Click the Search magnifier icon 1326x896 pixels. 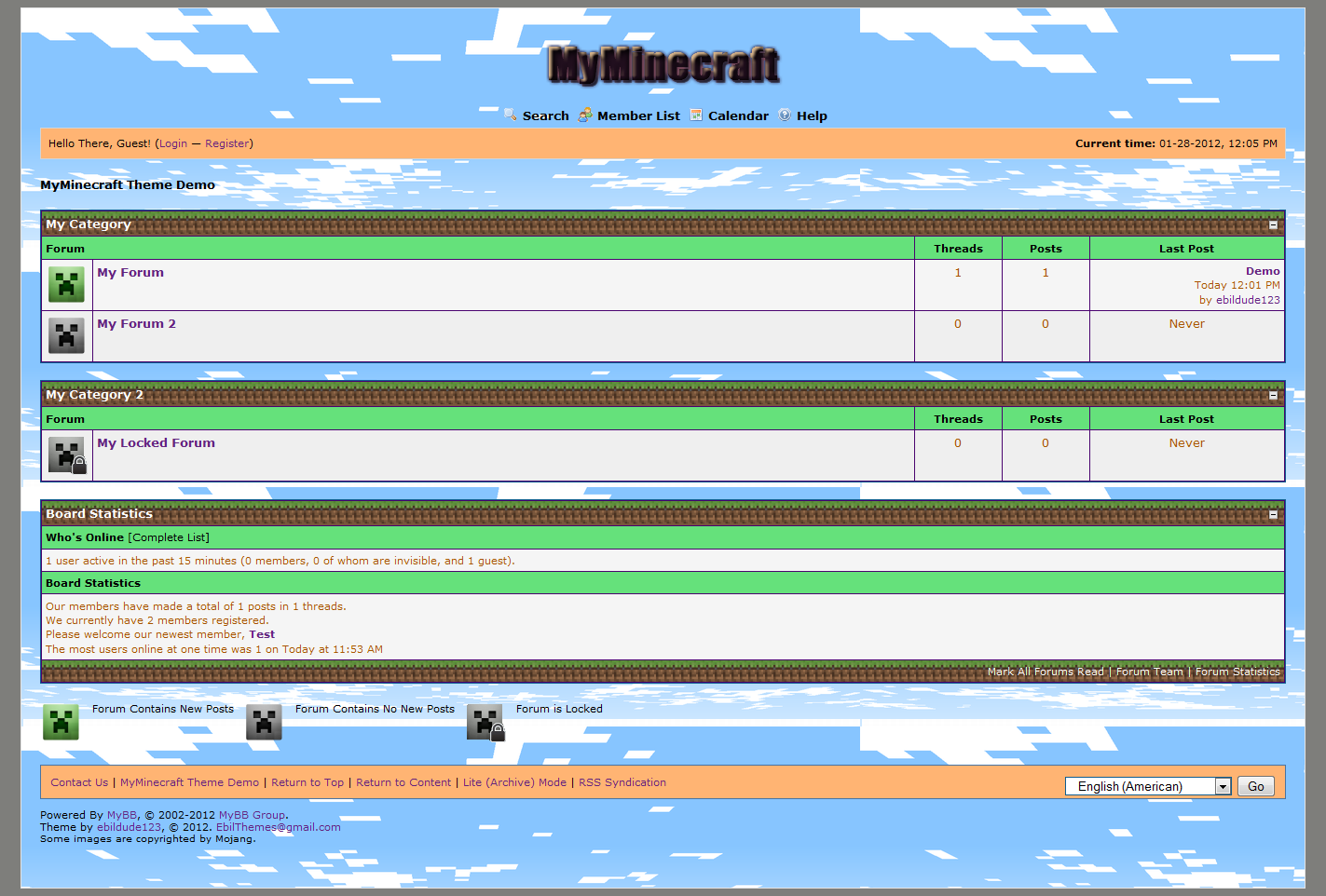coord(511,115)
